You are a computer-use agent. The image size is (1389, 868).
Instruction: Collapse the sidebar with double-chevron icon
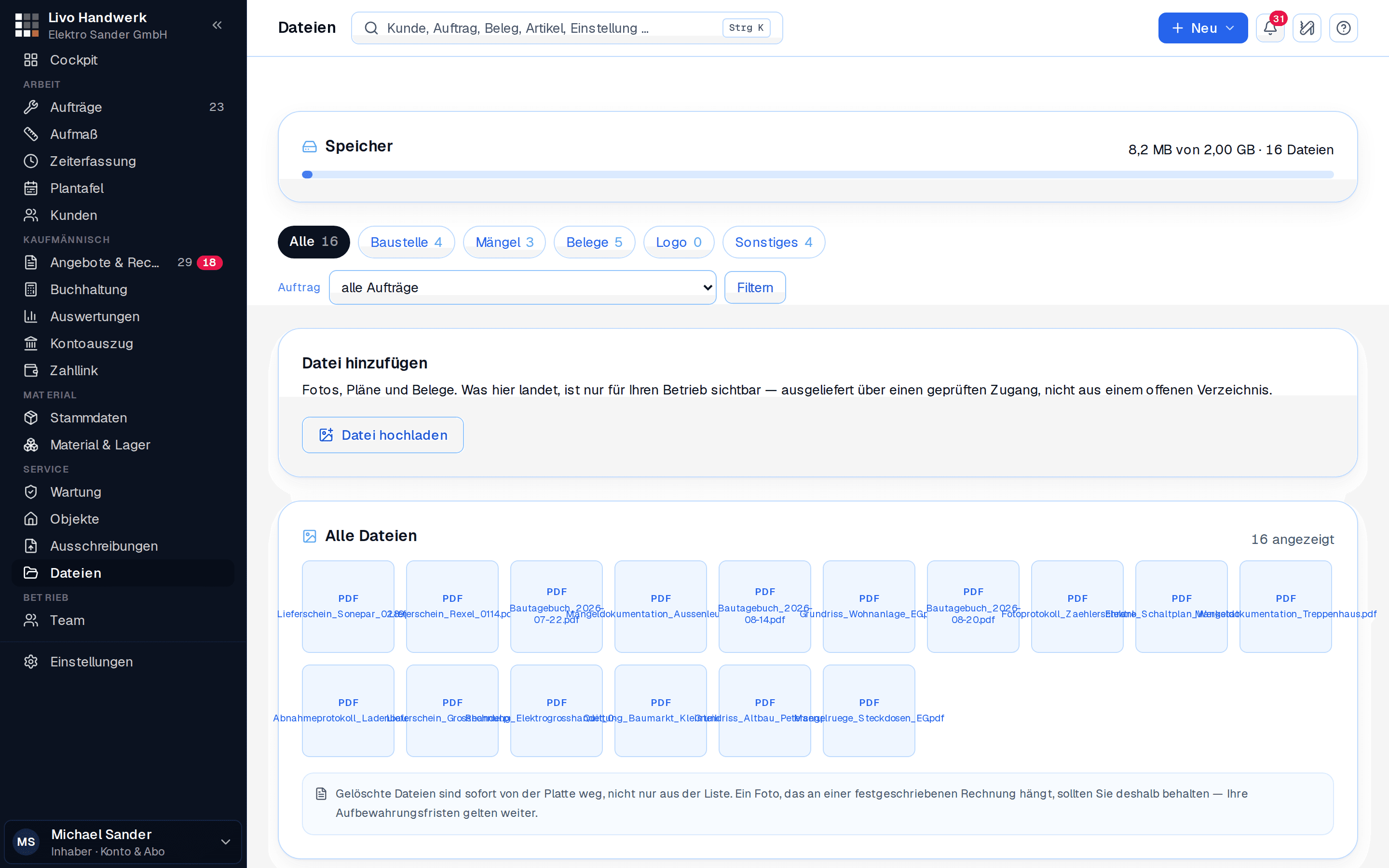pyautogui.click(x=217, y=25)
